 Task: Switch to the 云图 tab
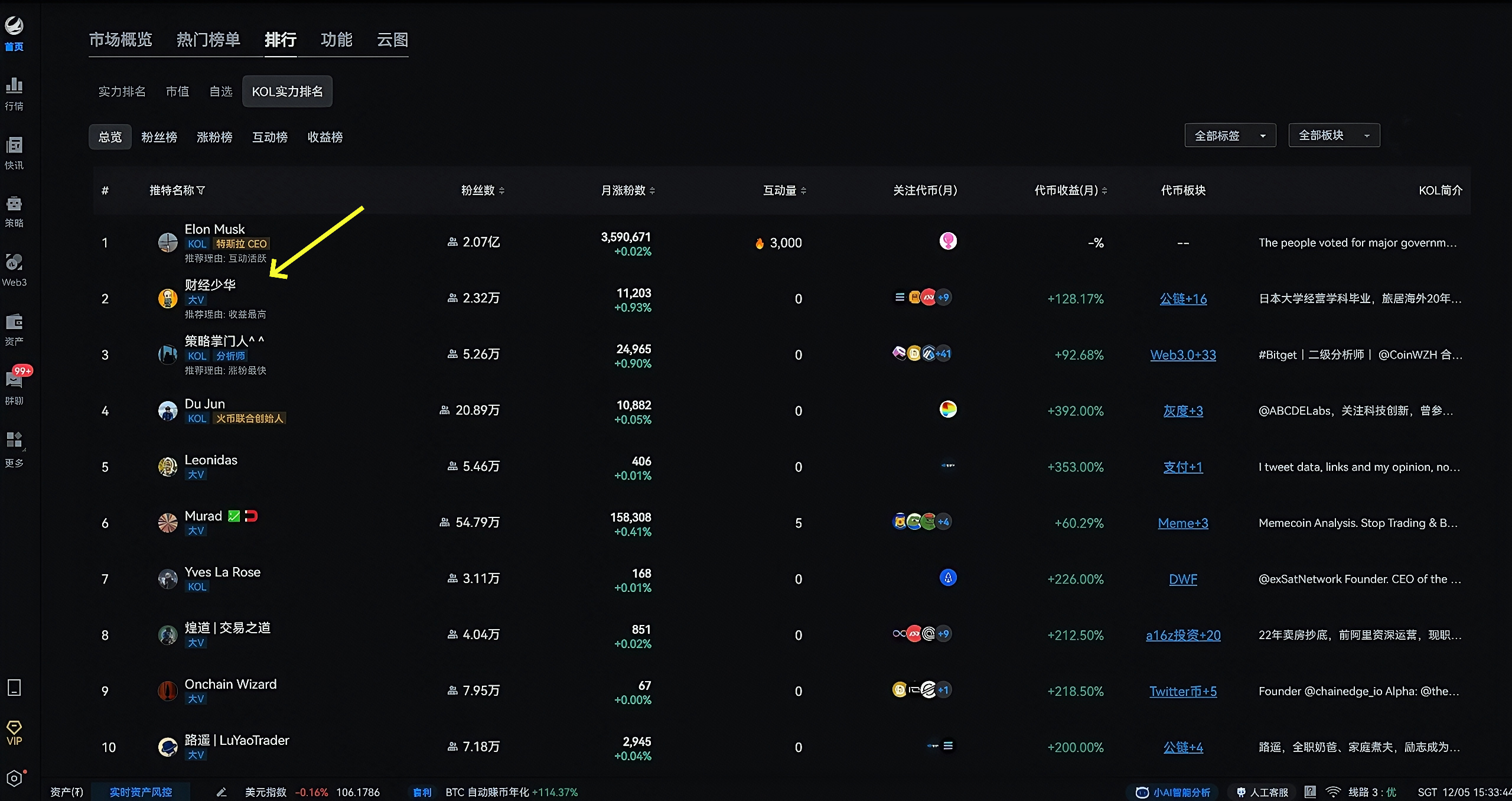pyautogui.click(x=393, y=40)
